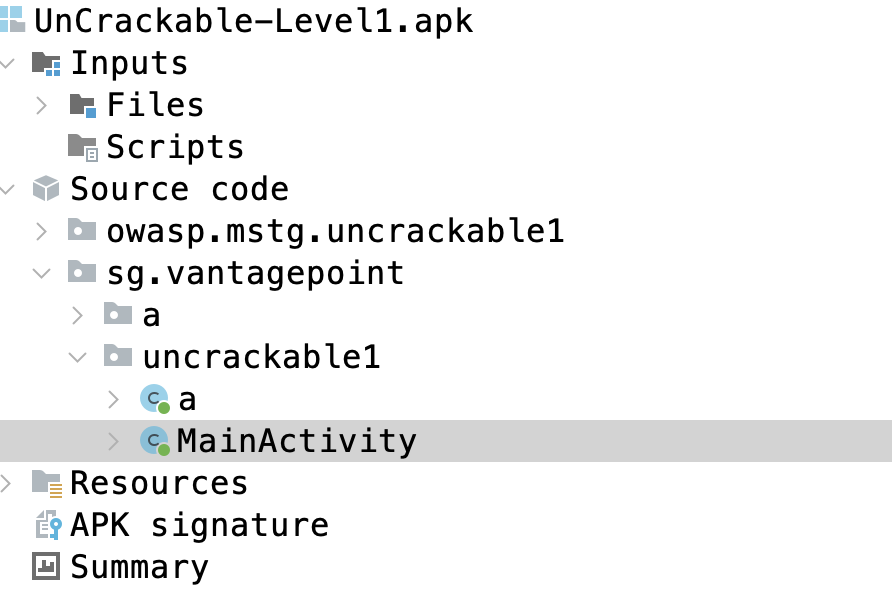The width and height of the screenshot is (892, 604).
Task: Collapse the Source code node
Action: click(x=7, y=189)
